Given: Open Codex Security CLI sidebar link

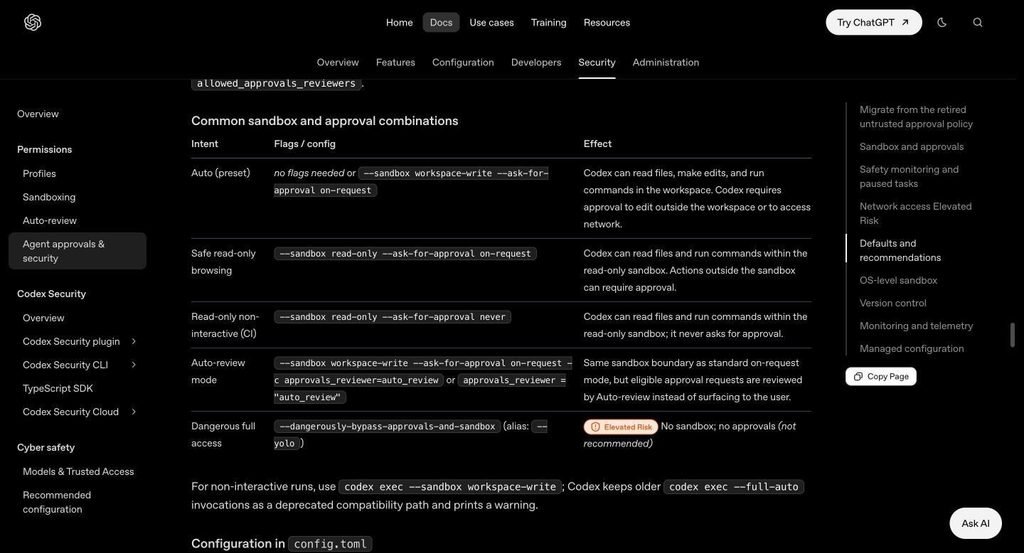Looking at the screenshot, I should click(65, 364).
